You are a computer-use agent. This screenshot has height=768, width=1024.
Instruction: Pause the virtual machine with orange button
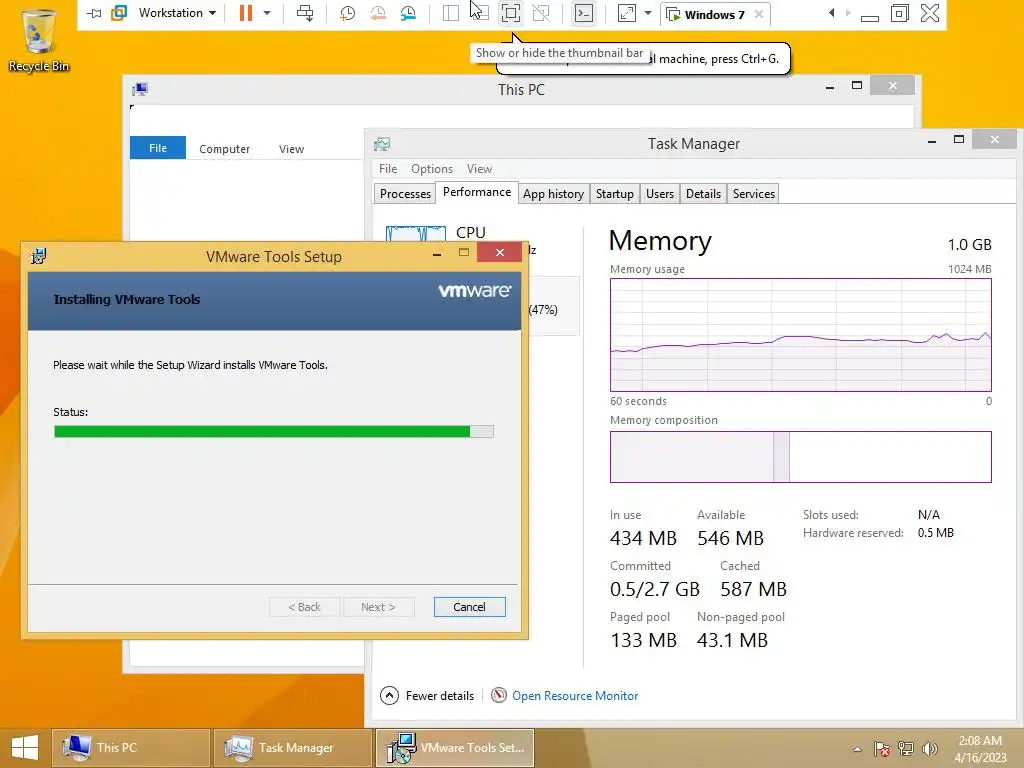[246, 13]
